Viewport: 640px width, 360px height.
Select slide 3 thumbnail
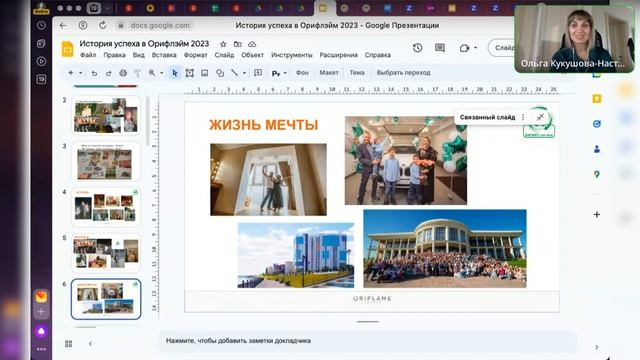click(106, 162)
